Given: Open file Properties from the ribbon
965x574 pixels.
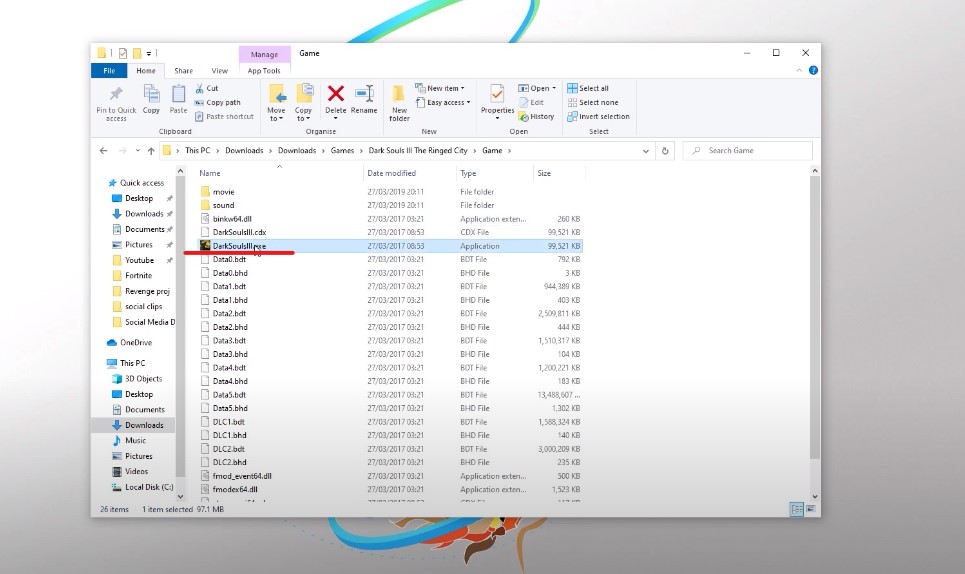Looking at the screenshot, I should [497, 102].
